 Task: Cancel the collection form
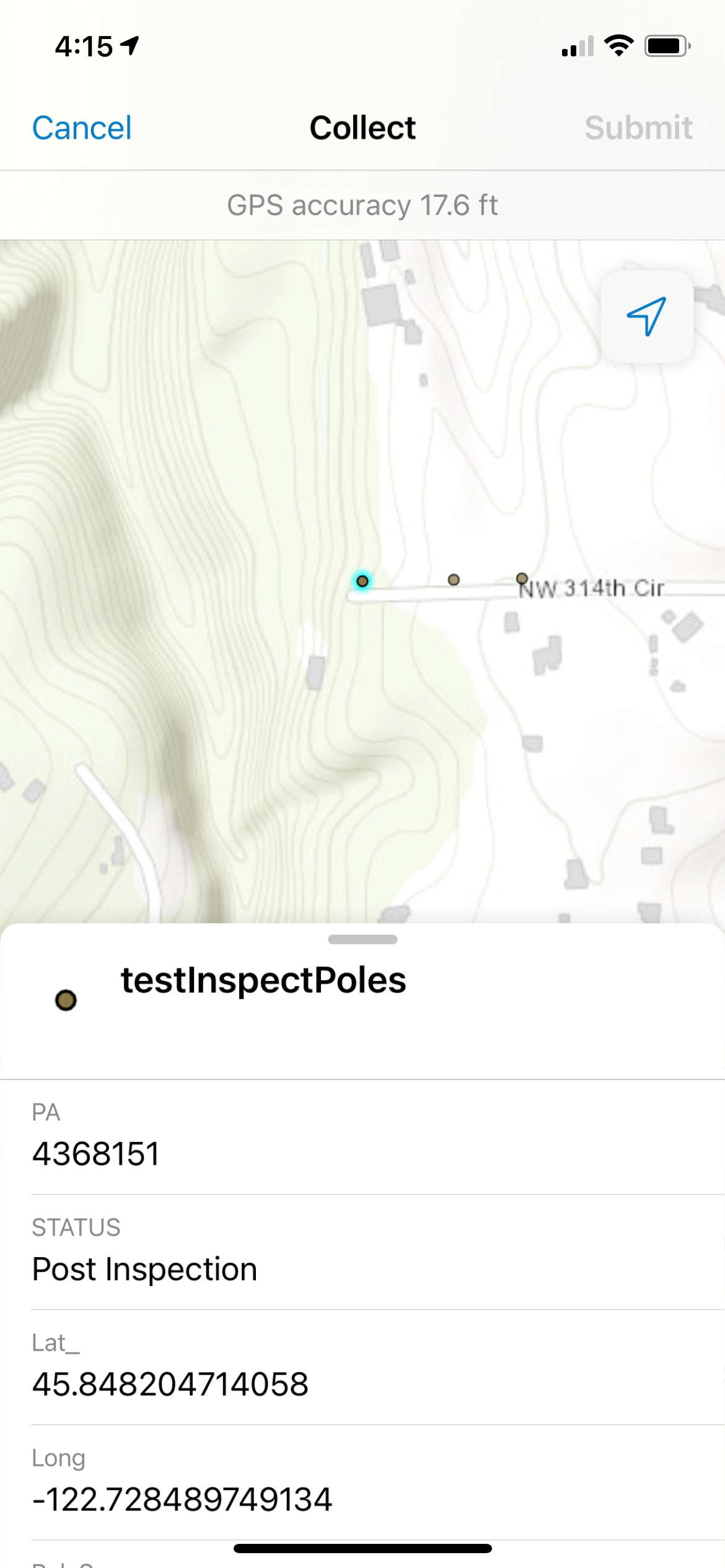[82, 128]
